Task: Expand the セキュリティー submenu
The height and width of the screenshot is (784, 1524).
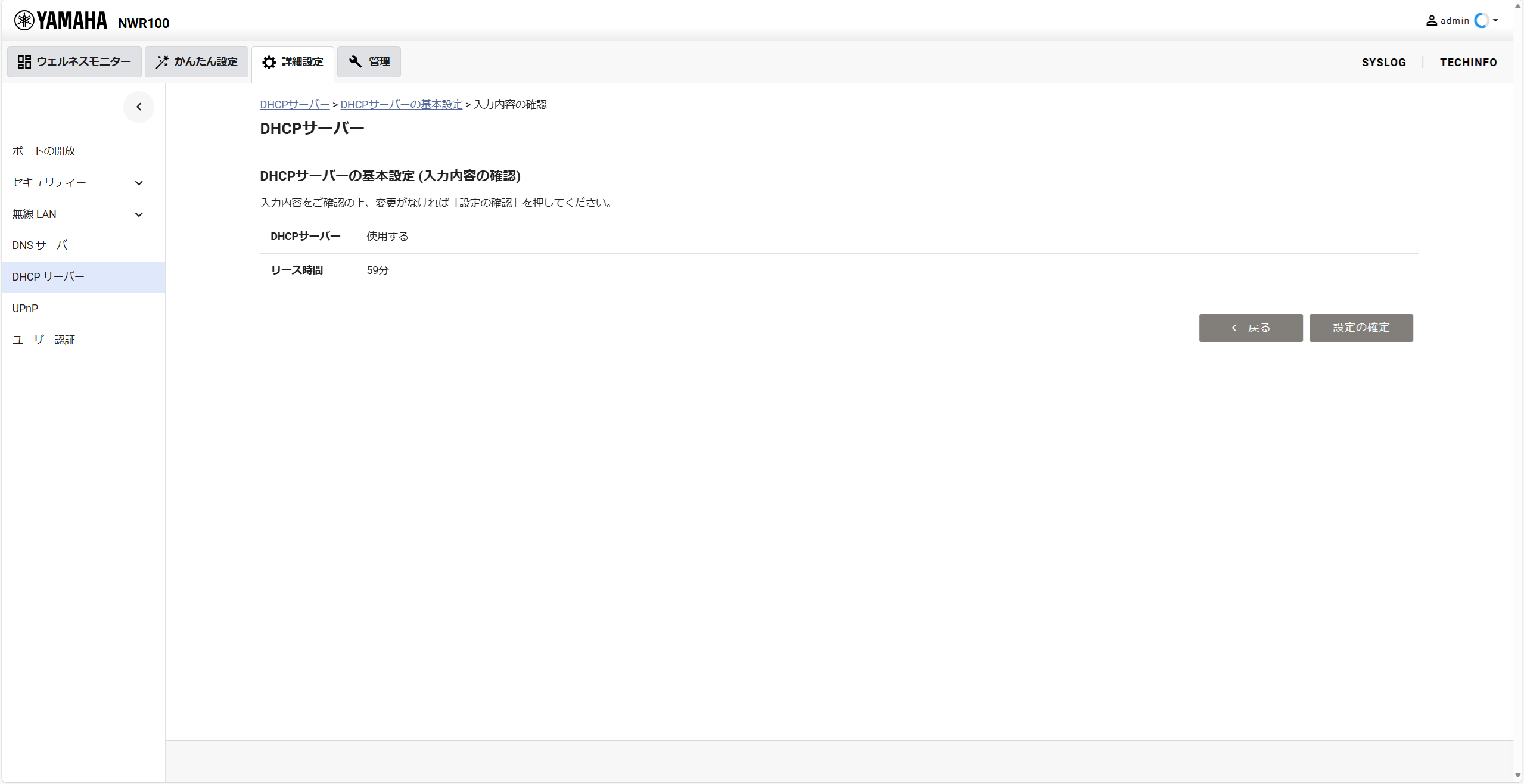Action: coord(139,183)
